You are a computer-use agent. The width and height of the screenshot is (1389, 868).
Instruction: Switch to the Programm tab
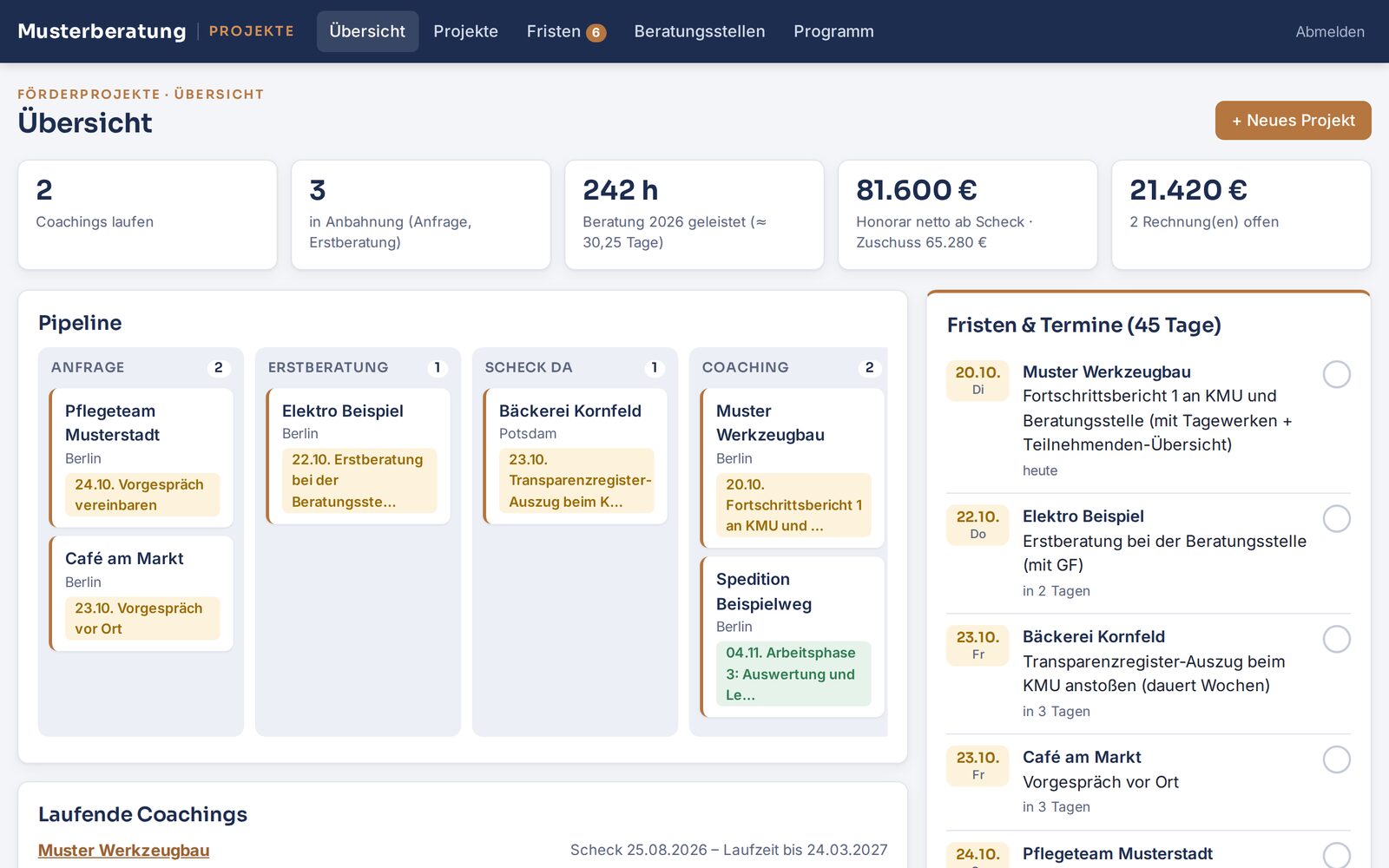[x=833, y=31]
